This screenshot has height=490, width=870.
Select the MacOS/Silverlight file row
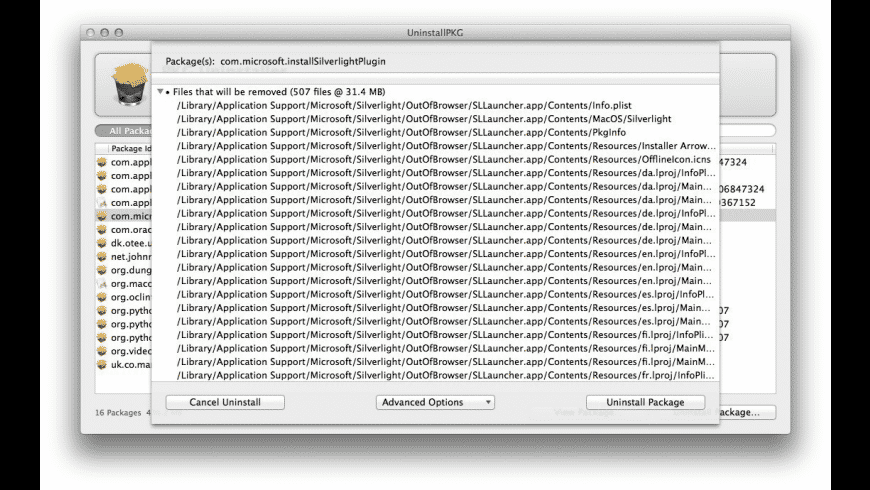[x=436, y=119]
